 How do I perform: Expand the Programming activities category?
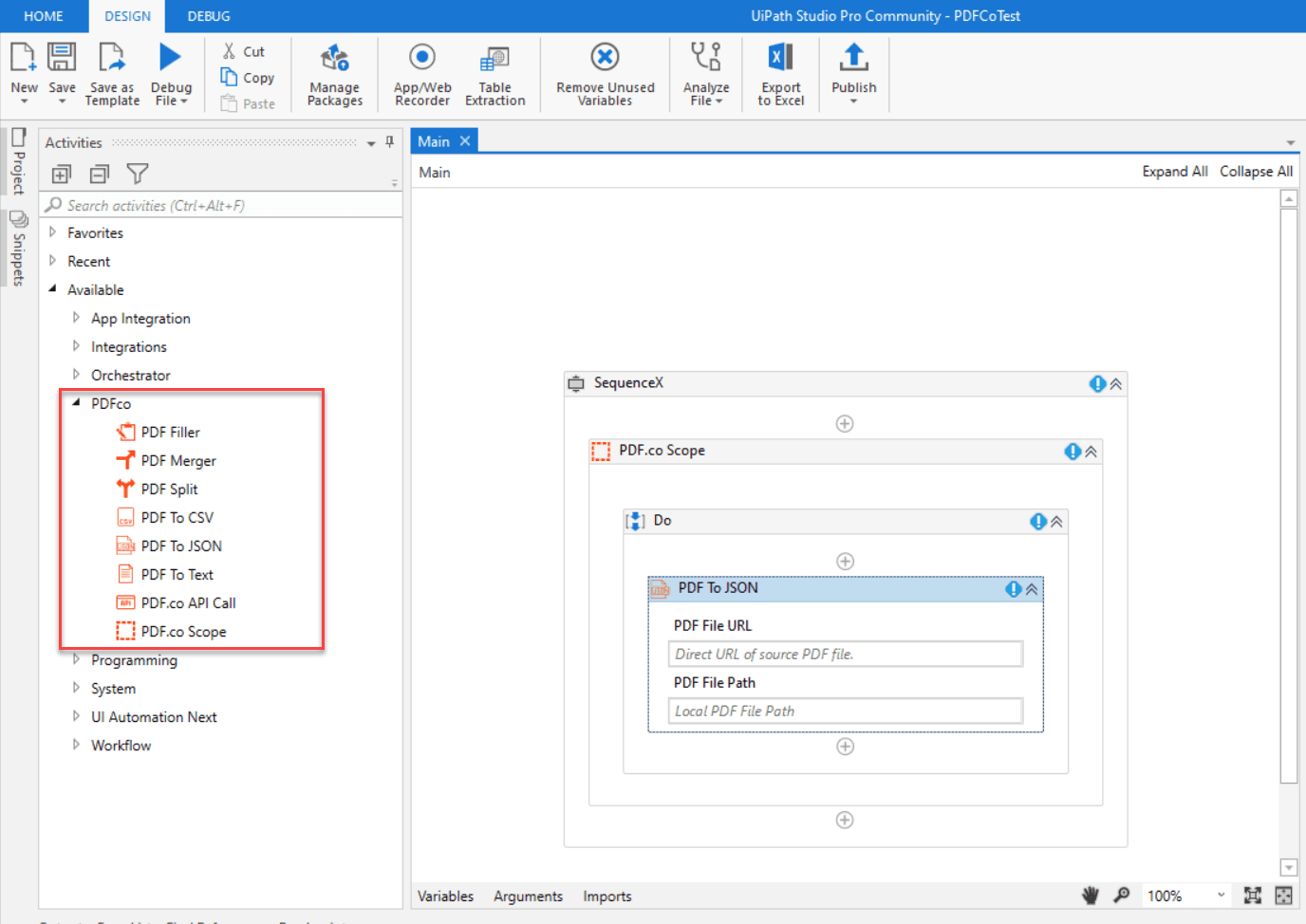coord(77,660)
